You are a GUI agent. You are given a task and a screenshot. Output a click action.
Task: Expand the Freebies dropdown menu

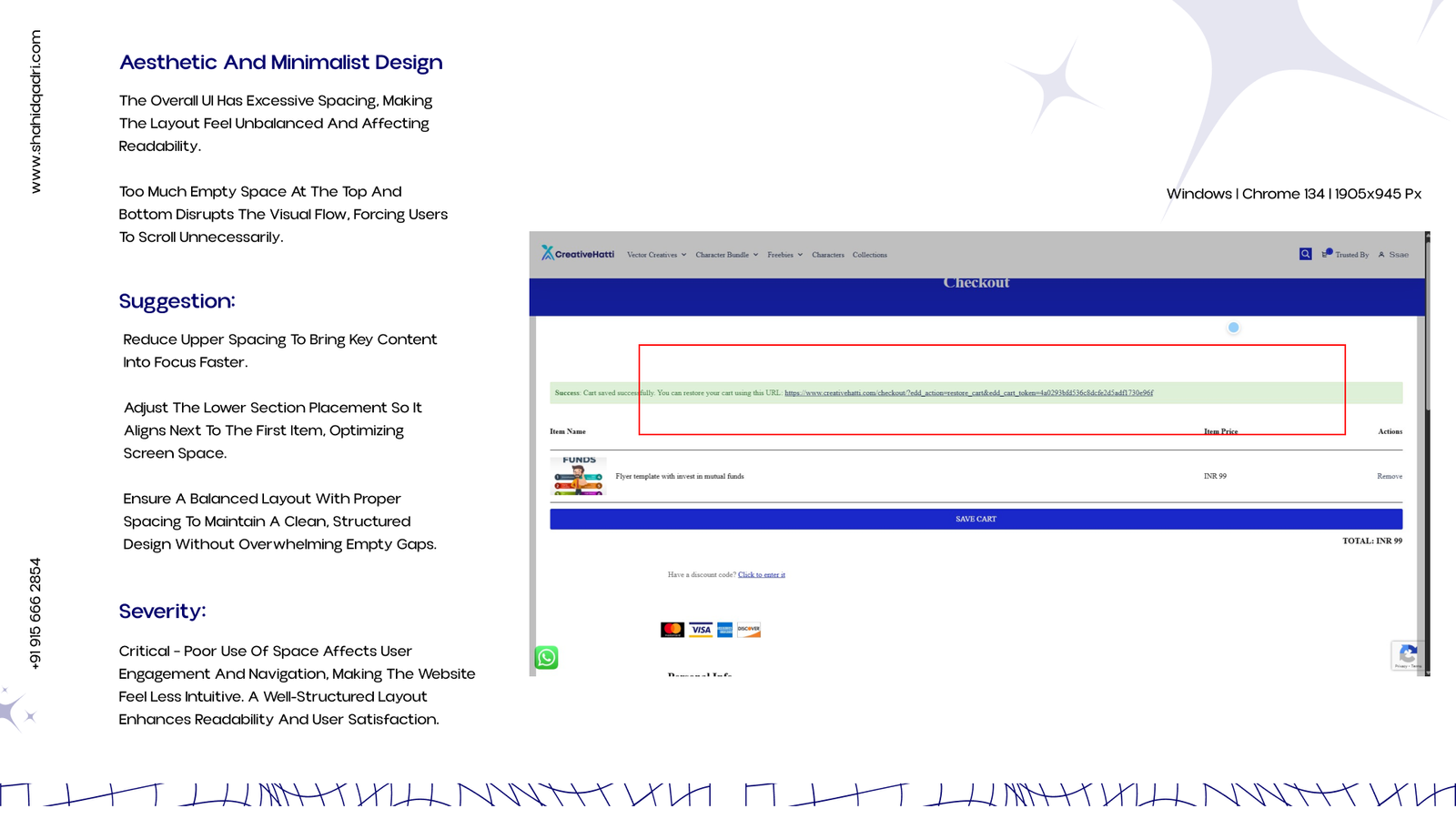pyautogui.click(x=784, y=255)
